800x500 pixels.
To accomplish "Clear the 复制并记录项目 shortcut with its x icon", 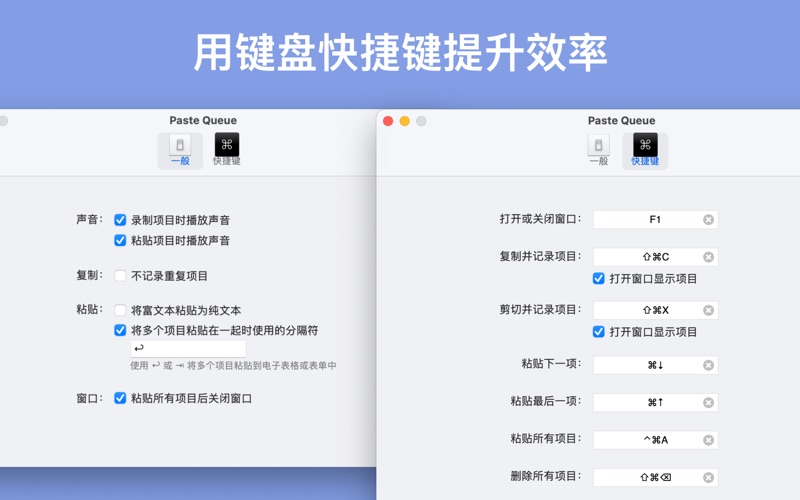I will click(x=708, y=257).
